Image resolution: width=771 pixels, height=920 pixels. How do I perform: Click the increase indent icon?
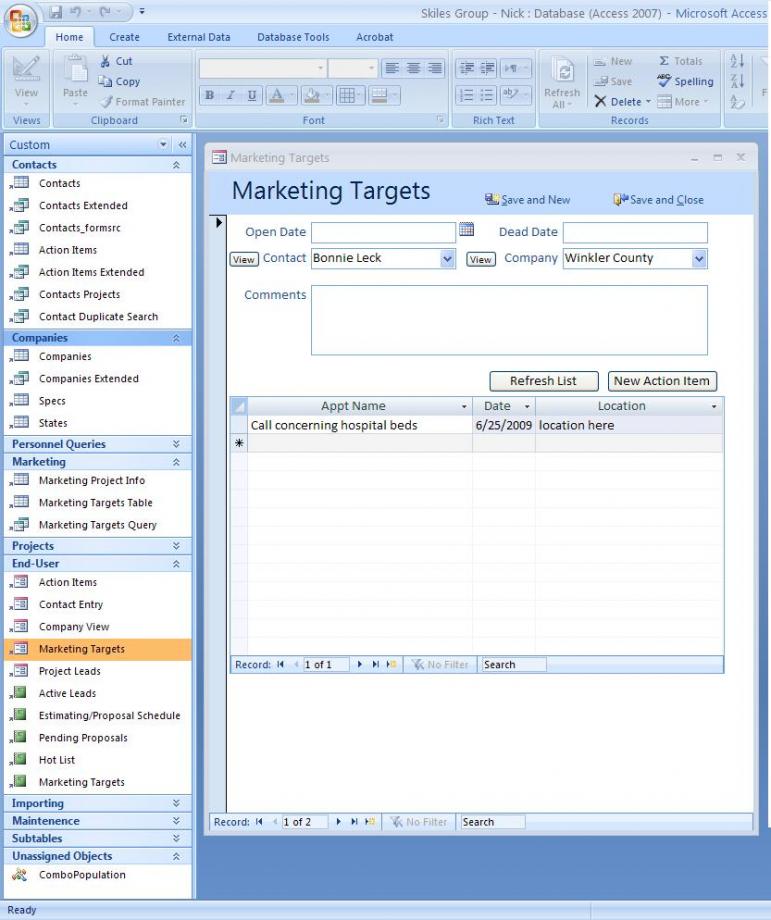point(487,68)
